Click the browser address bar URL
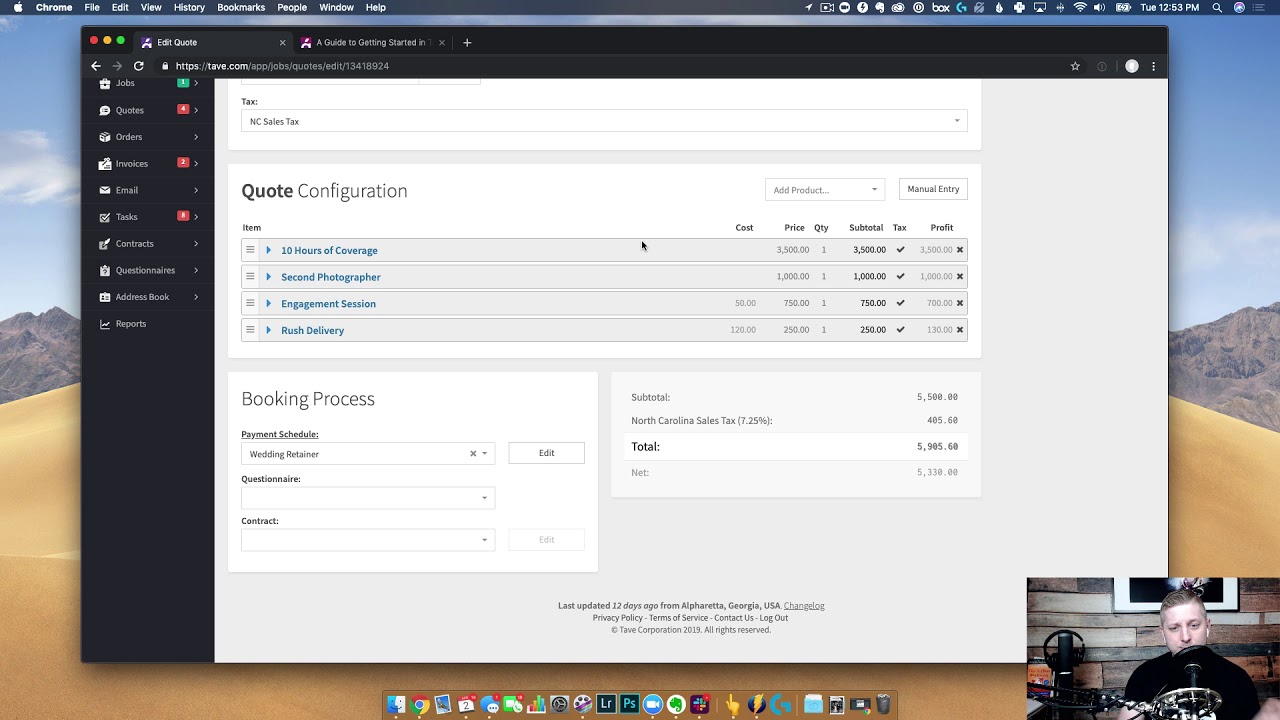 coord(282,66)
